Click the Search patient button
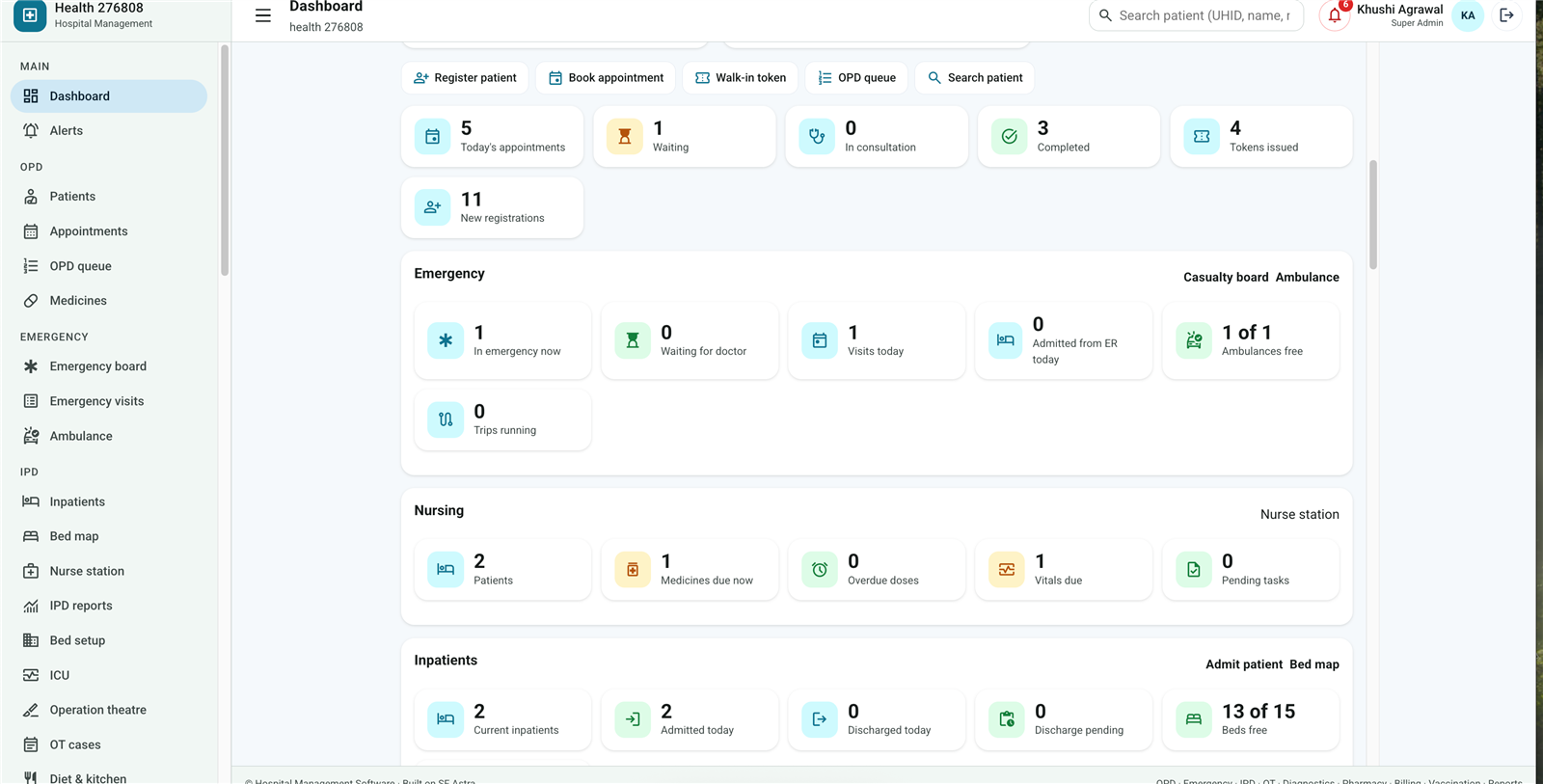This screenshot has width=1543, height=784. 974,78
